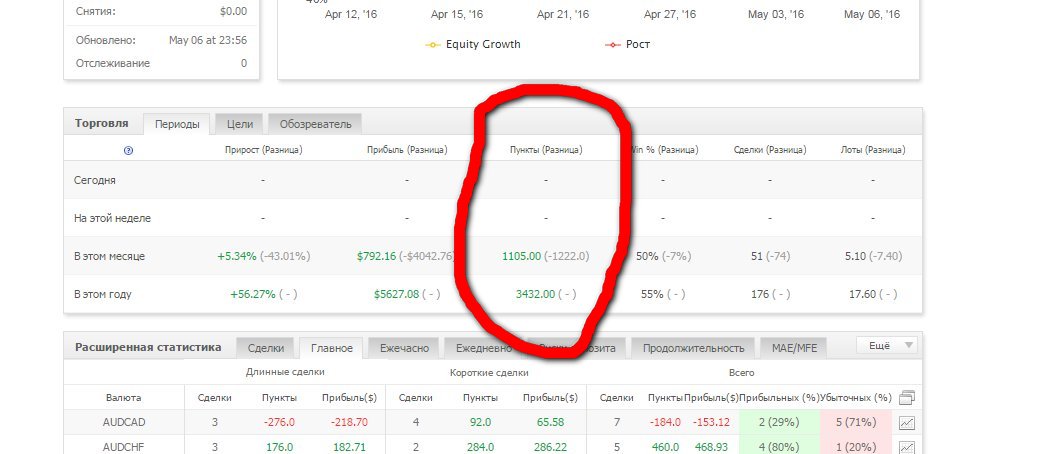Click the $5627.08 yearly profit value

coord(397,294)
